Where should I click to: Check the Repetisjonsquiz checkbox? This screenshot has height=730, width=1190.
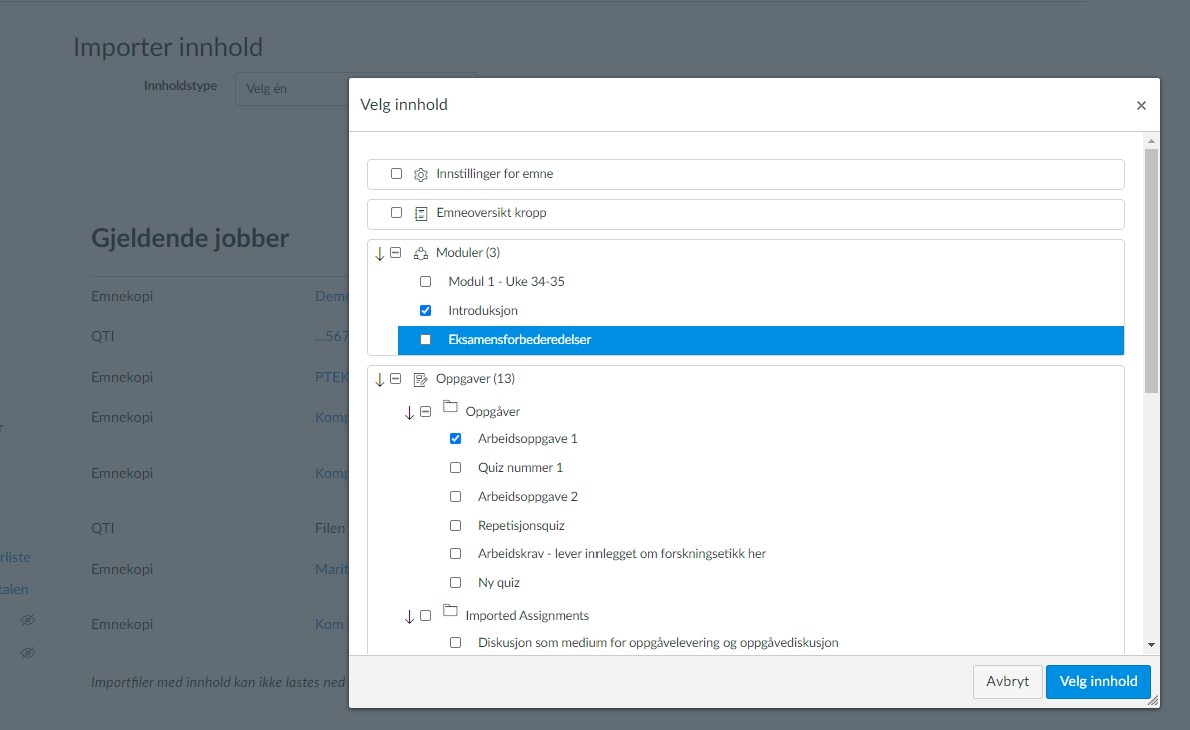(x=455, y=525)
